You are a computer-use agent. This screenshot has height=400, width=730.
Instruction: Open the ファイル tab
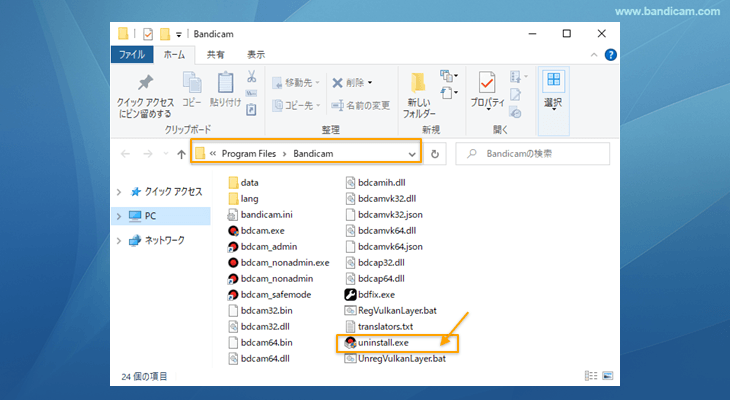pos(132,54)
